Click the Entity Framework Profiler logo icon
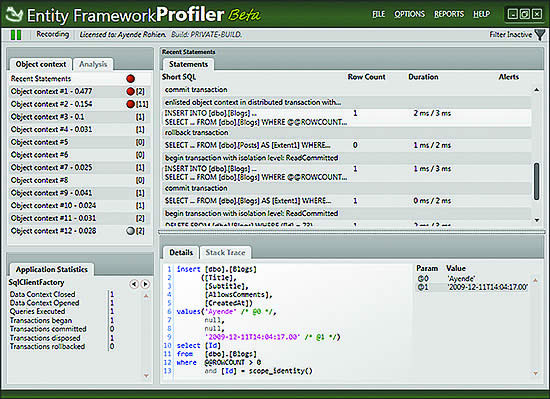This screenshot has height=399, width=550. click(x=14, y=14)
